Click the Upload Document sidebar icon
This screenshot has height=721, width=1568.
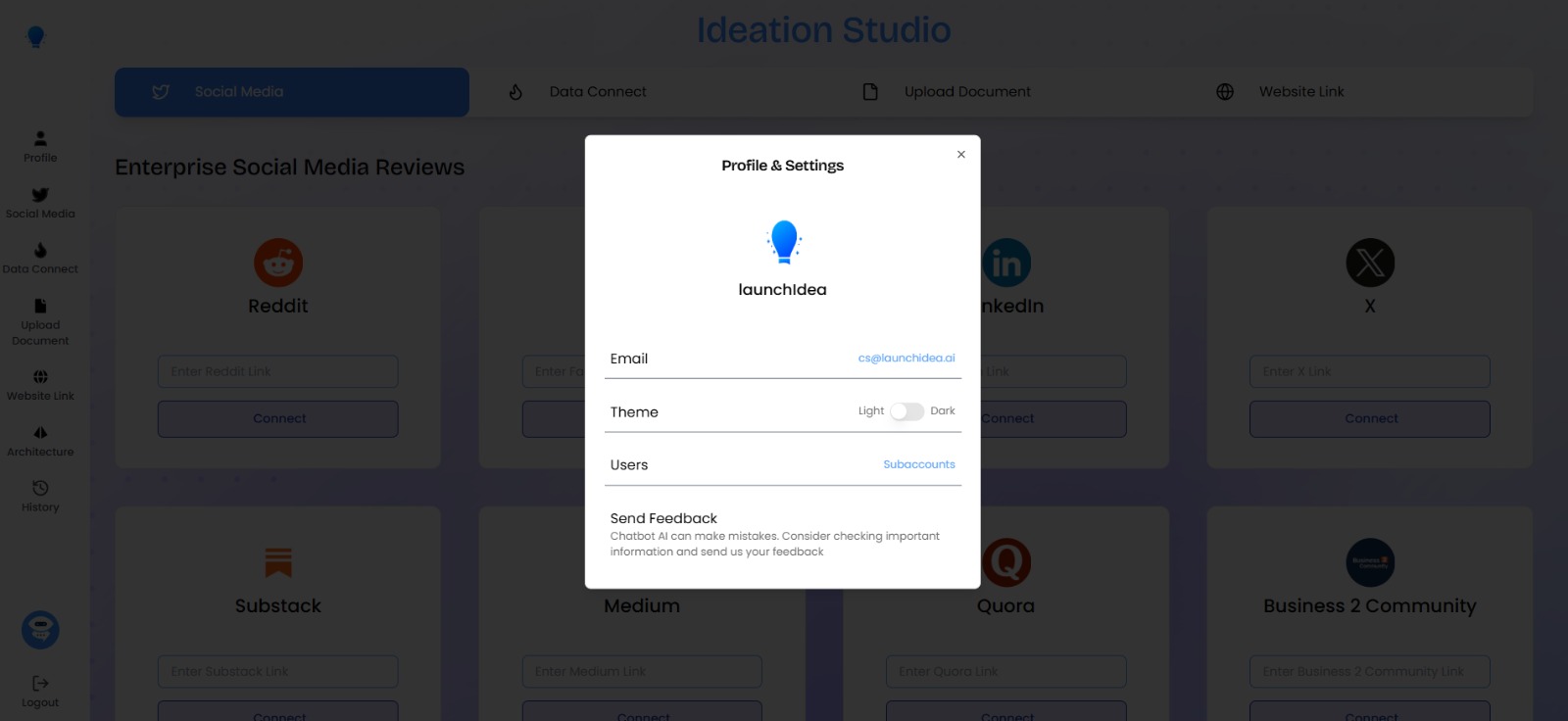click(40, 321)
